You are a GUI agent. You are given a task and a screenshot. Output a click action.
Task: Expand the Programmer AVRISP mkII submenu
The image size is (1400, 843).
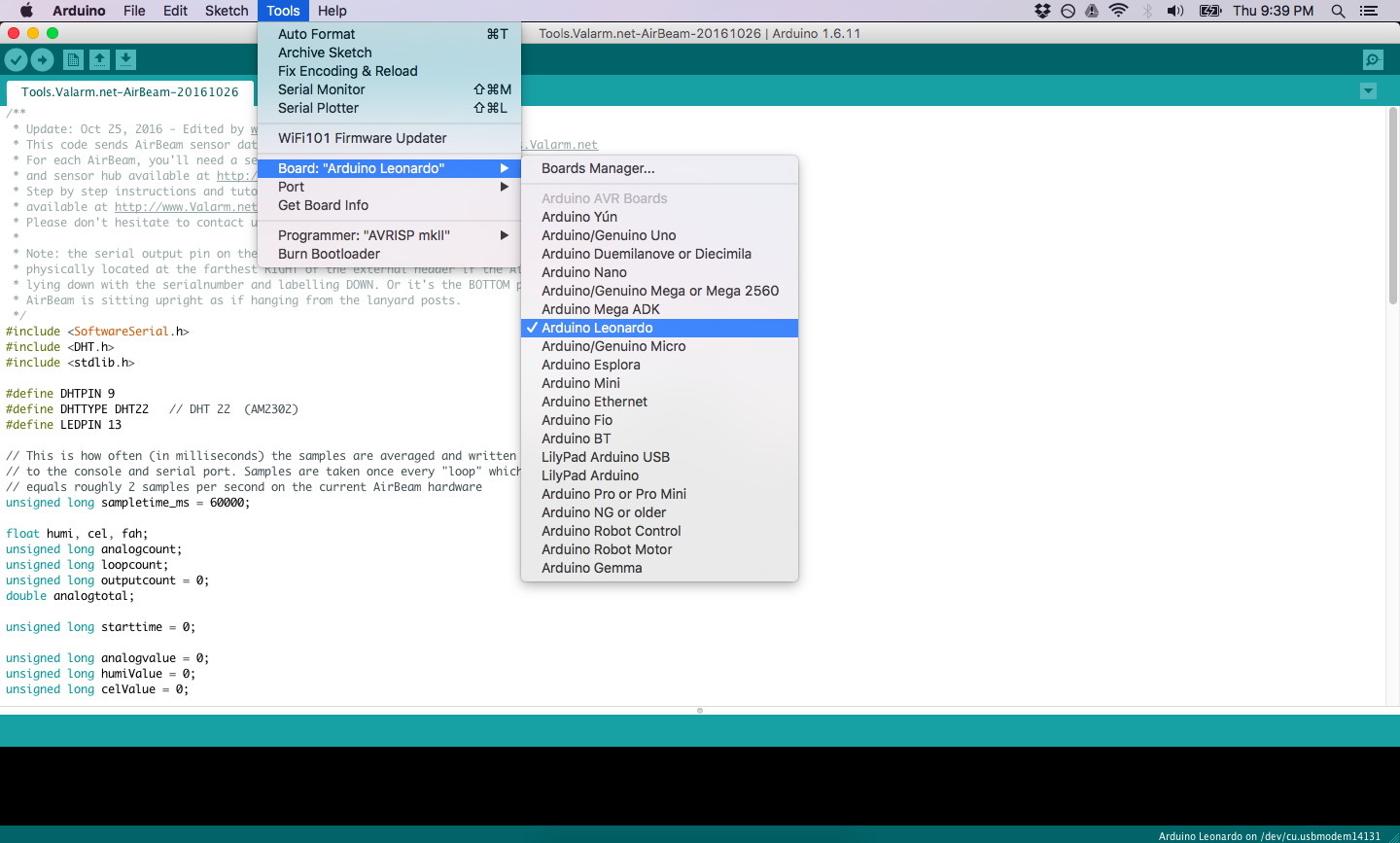pos(390,235)
